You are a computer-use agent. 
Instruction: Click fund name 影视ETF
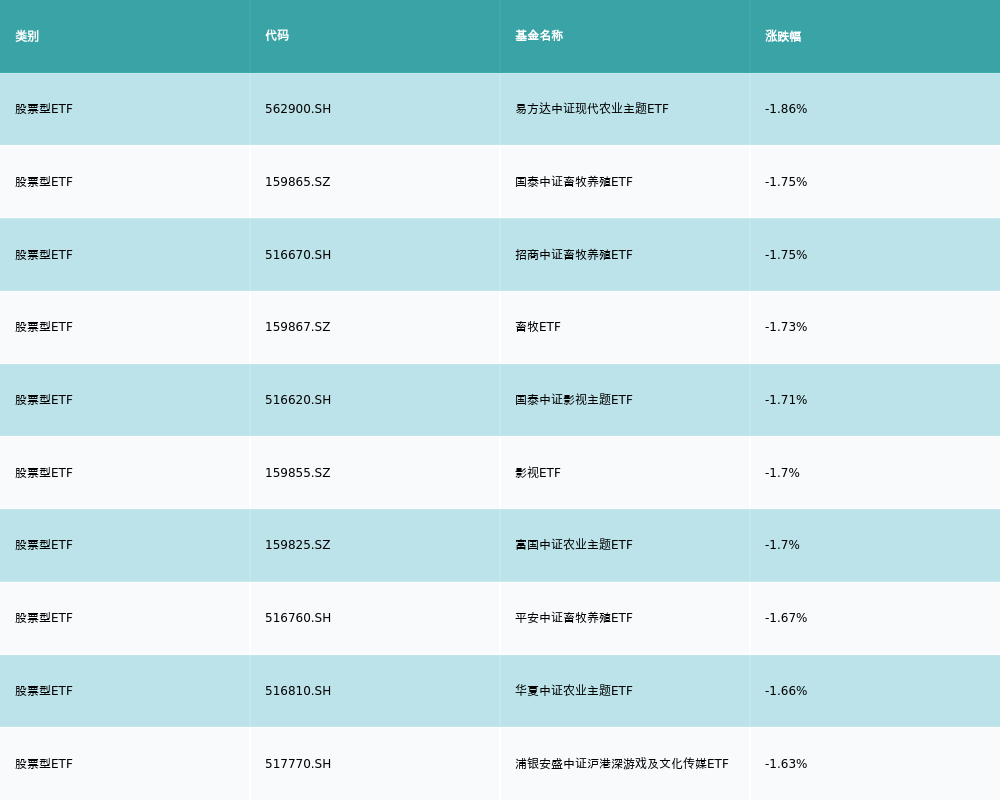pyautogui.click(x=538, y=473)
